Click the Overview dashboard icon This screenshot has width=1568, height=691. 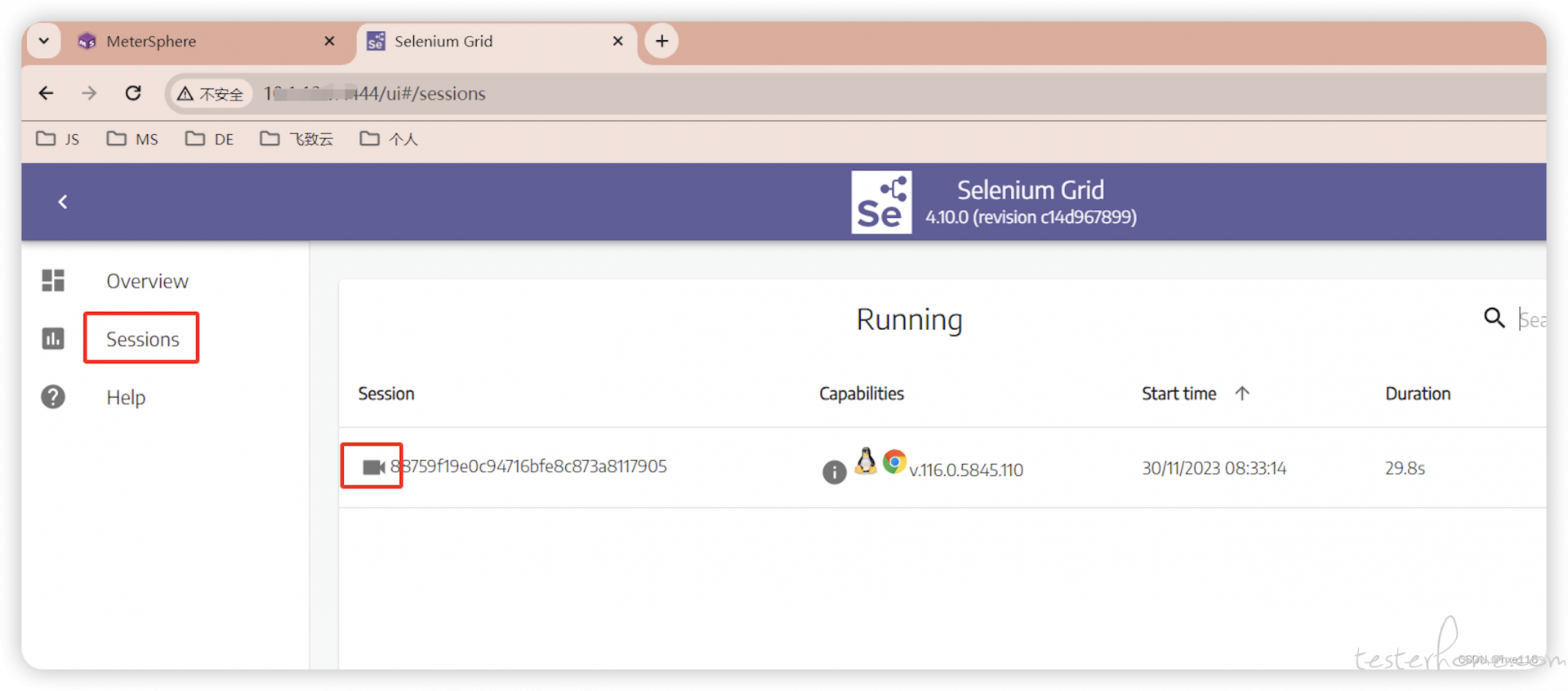point(53,280)
